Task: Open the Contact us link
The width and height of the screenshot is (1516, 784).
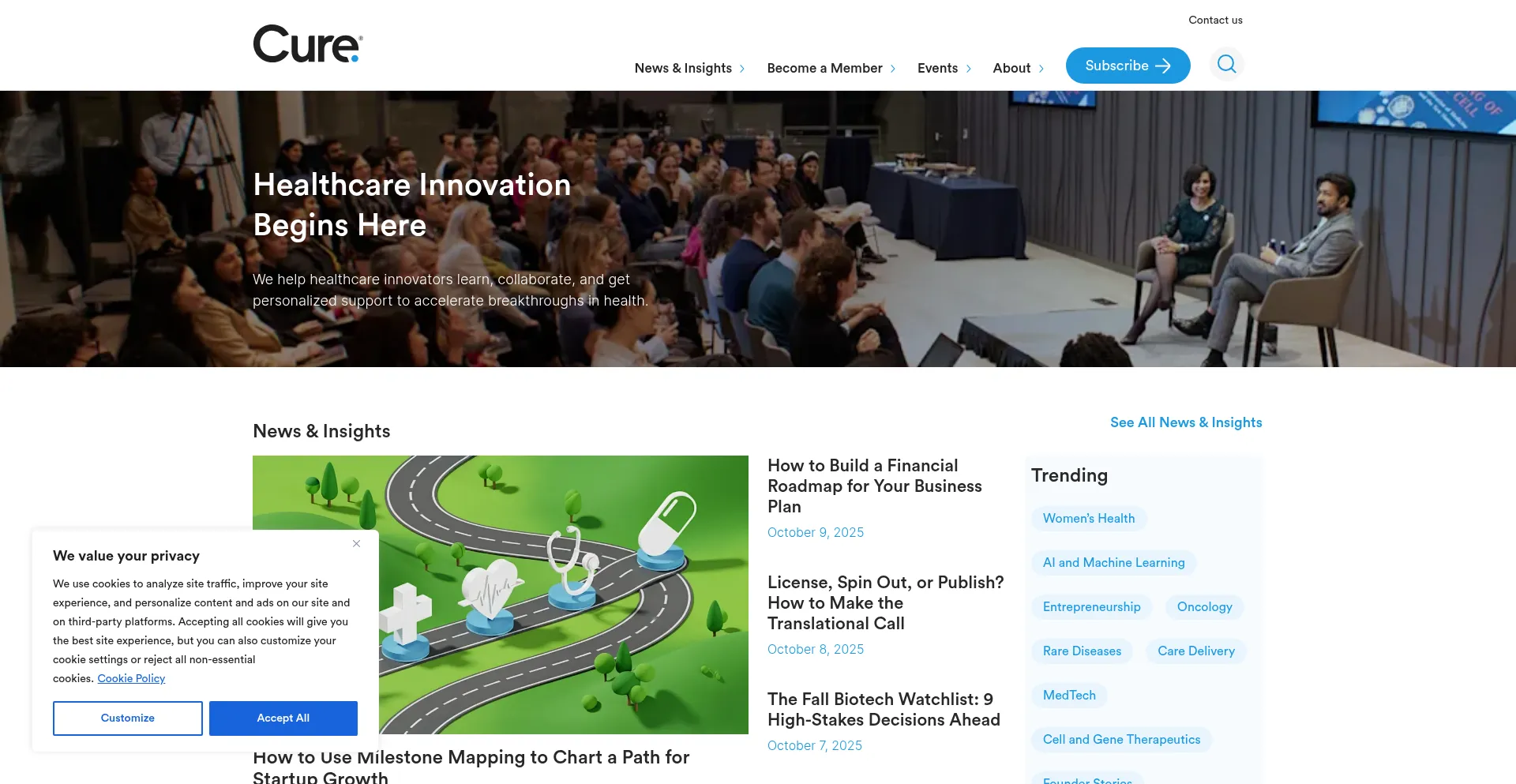Action: 1215,20
